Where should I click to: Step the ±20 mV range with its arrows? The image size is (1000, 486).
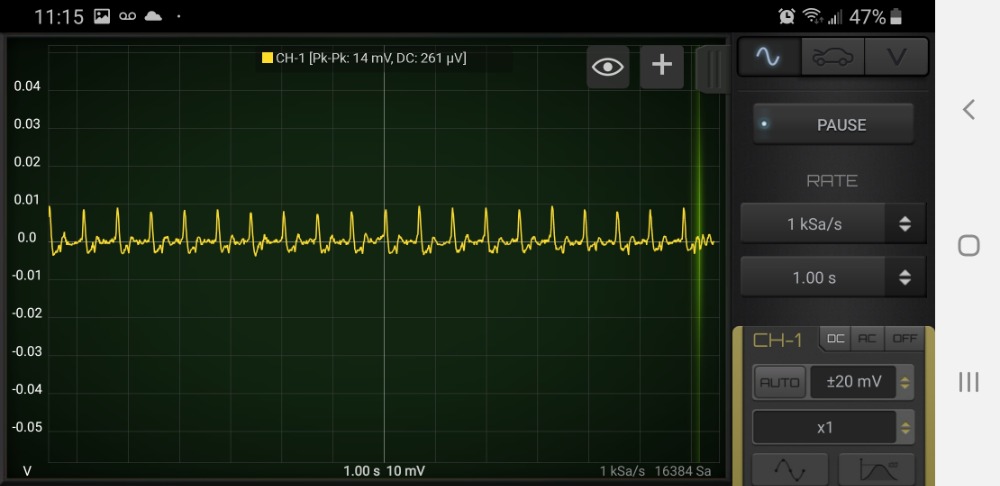[x=905, y=383]
